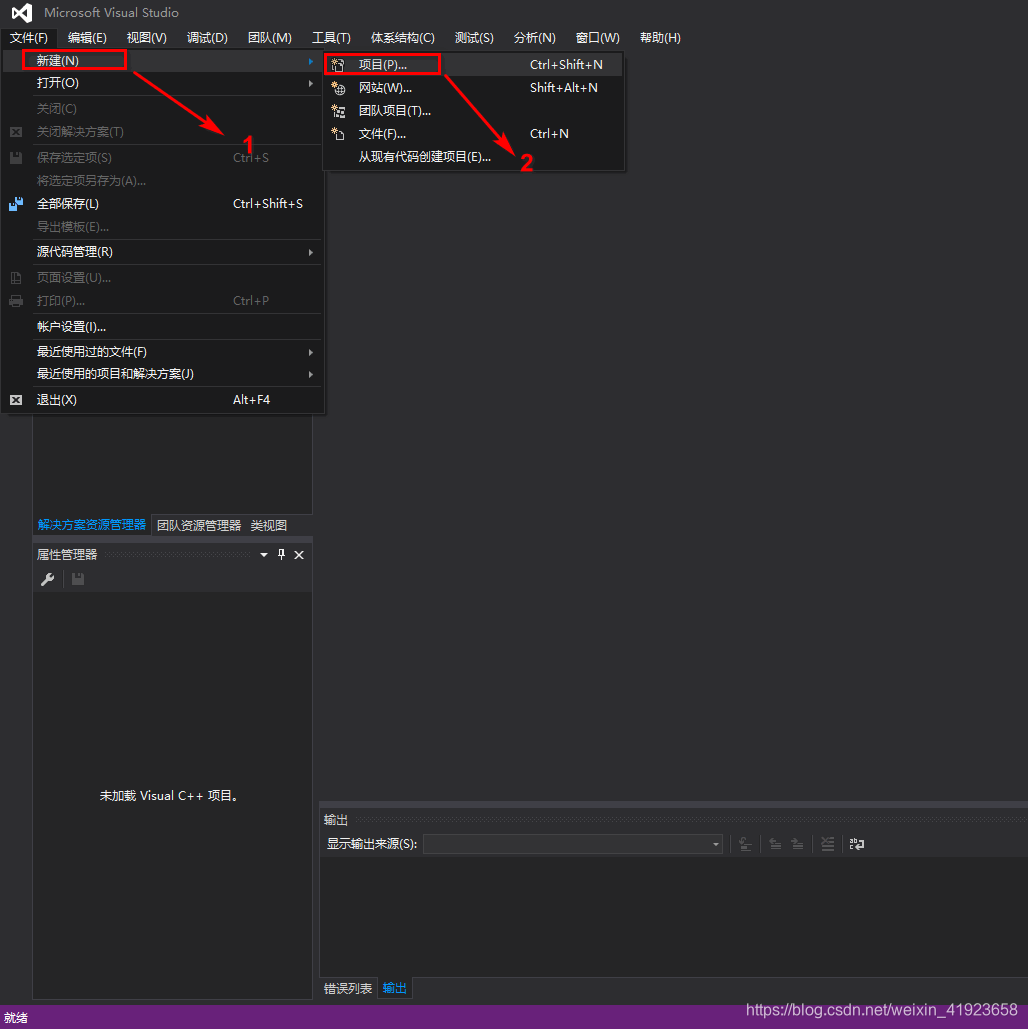Click the Team Project icon in submenu
The image size is (1028, 1029).
(x=338, y=110)
